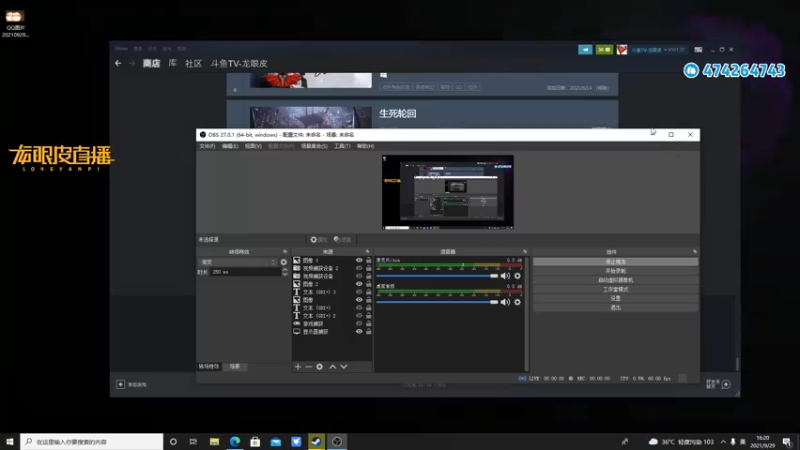Screen dimensions: 800x450
Task: Open File Explorer from the taskbar
Action: coord(214,442)
